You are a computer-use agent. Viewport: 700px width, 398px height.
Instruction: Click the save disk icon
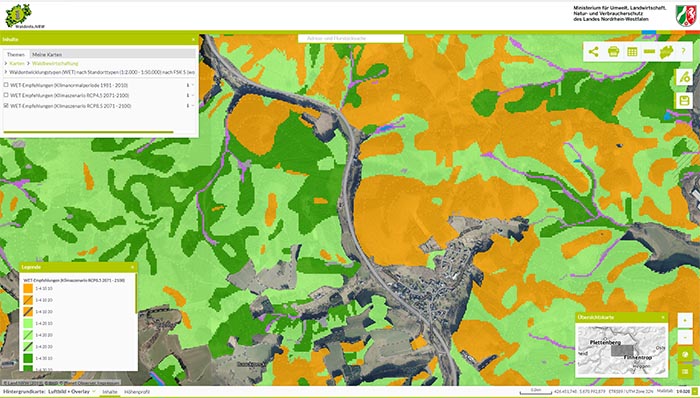coord(684,100)
